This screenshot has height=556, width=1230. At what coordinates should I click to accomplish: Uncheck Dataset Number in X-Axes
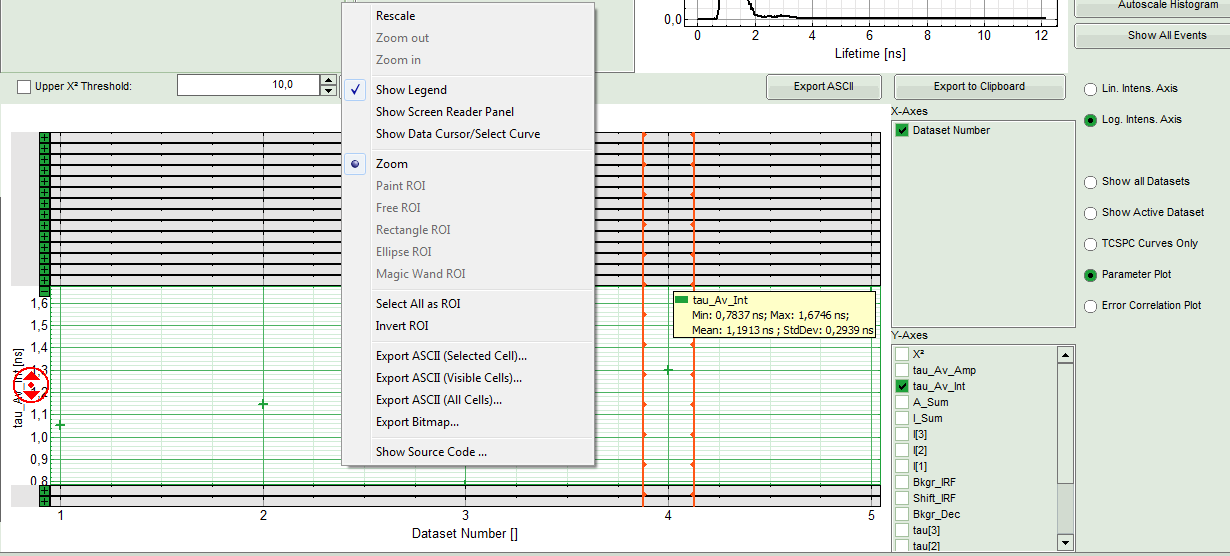pyautogui.click(x=903, y=131)
